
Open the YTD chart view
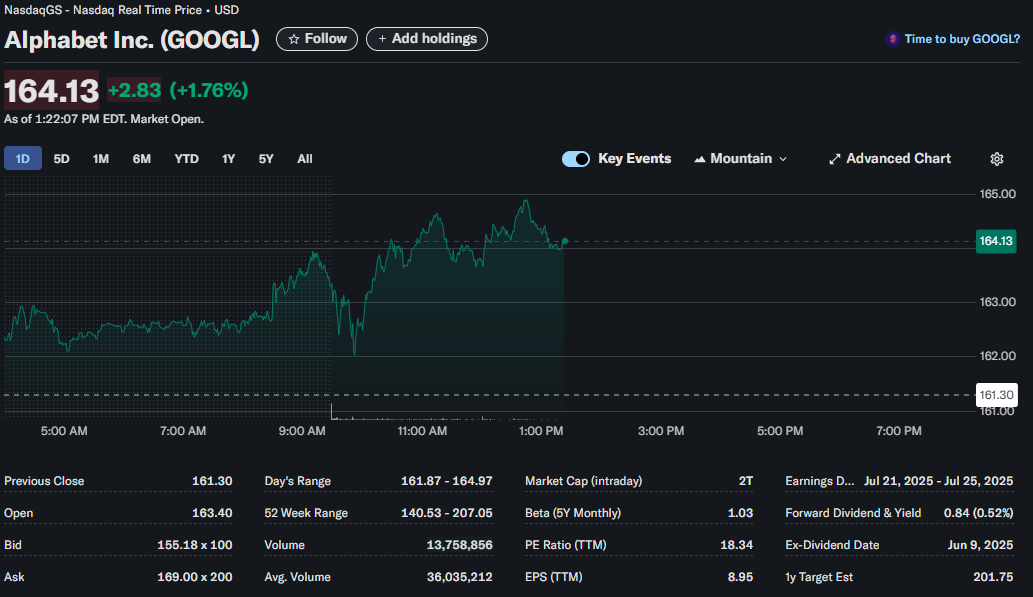coord(186,158)
